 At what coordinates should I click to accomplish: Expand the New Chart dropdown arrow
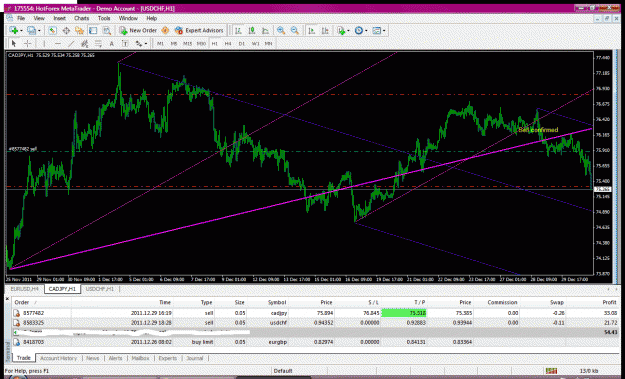(22, 31)
